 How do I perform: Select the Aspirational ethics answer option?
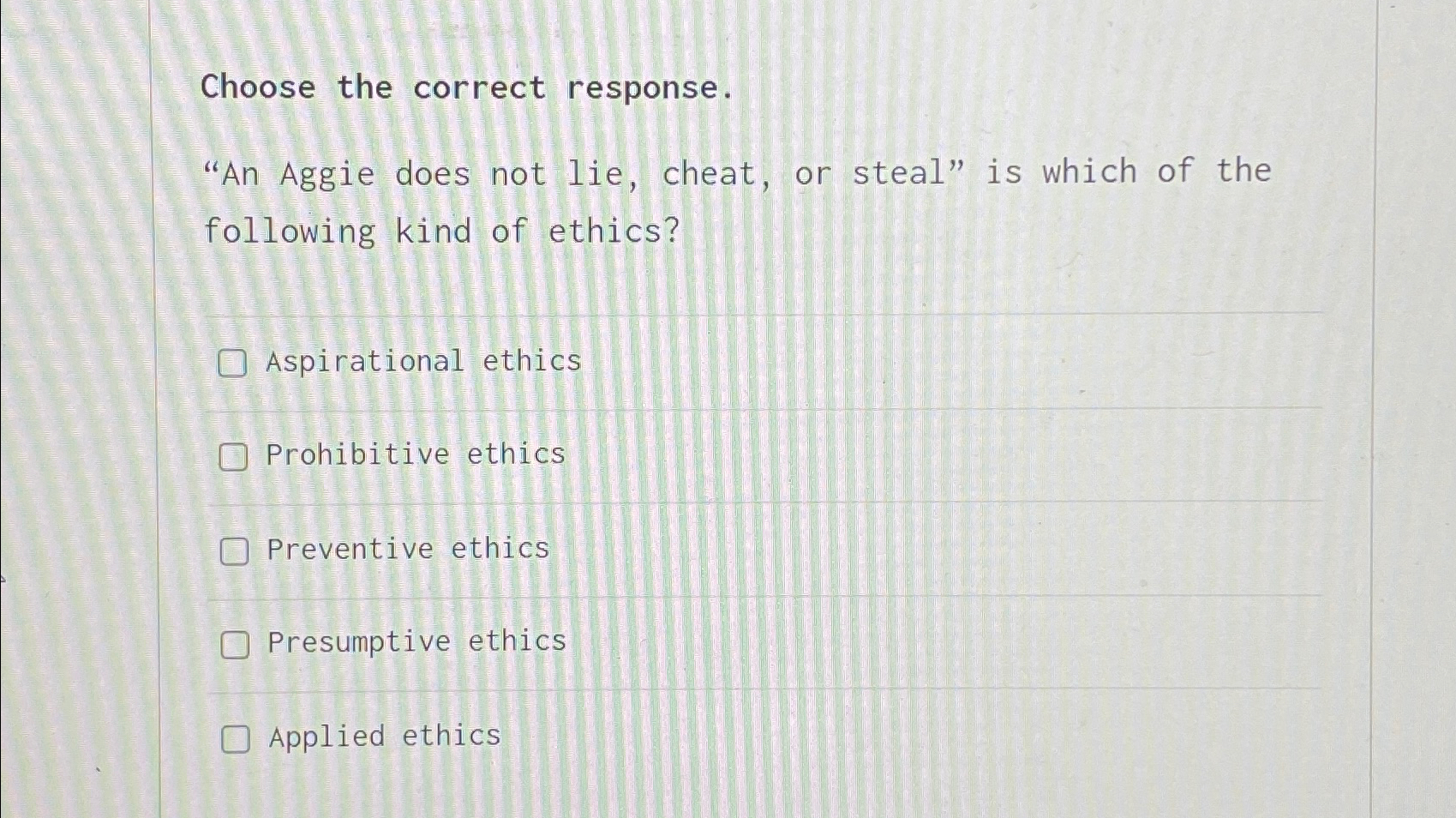click(234, 365)
